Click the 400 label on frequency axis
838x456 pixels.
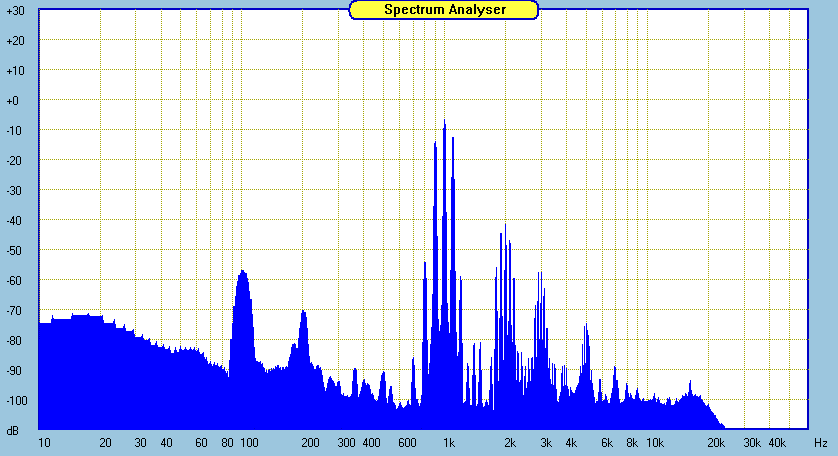click(371, 442)
